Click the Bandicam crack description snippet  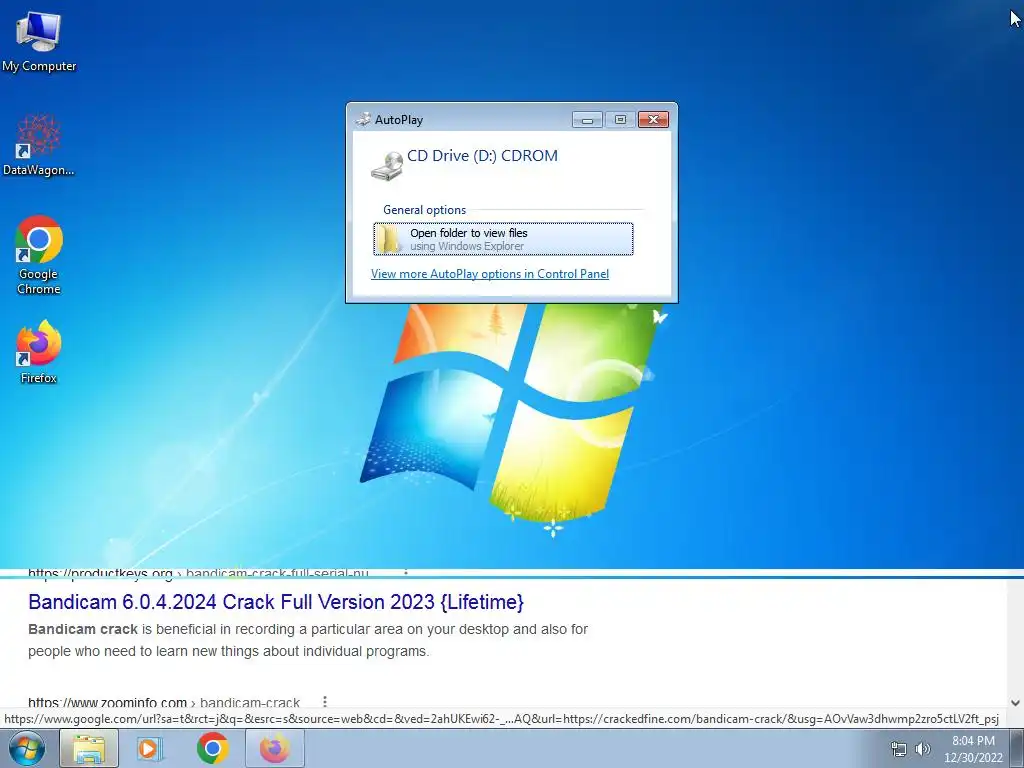(x=308, y=640)
